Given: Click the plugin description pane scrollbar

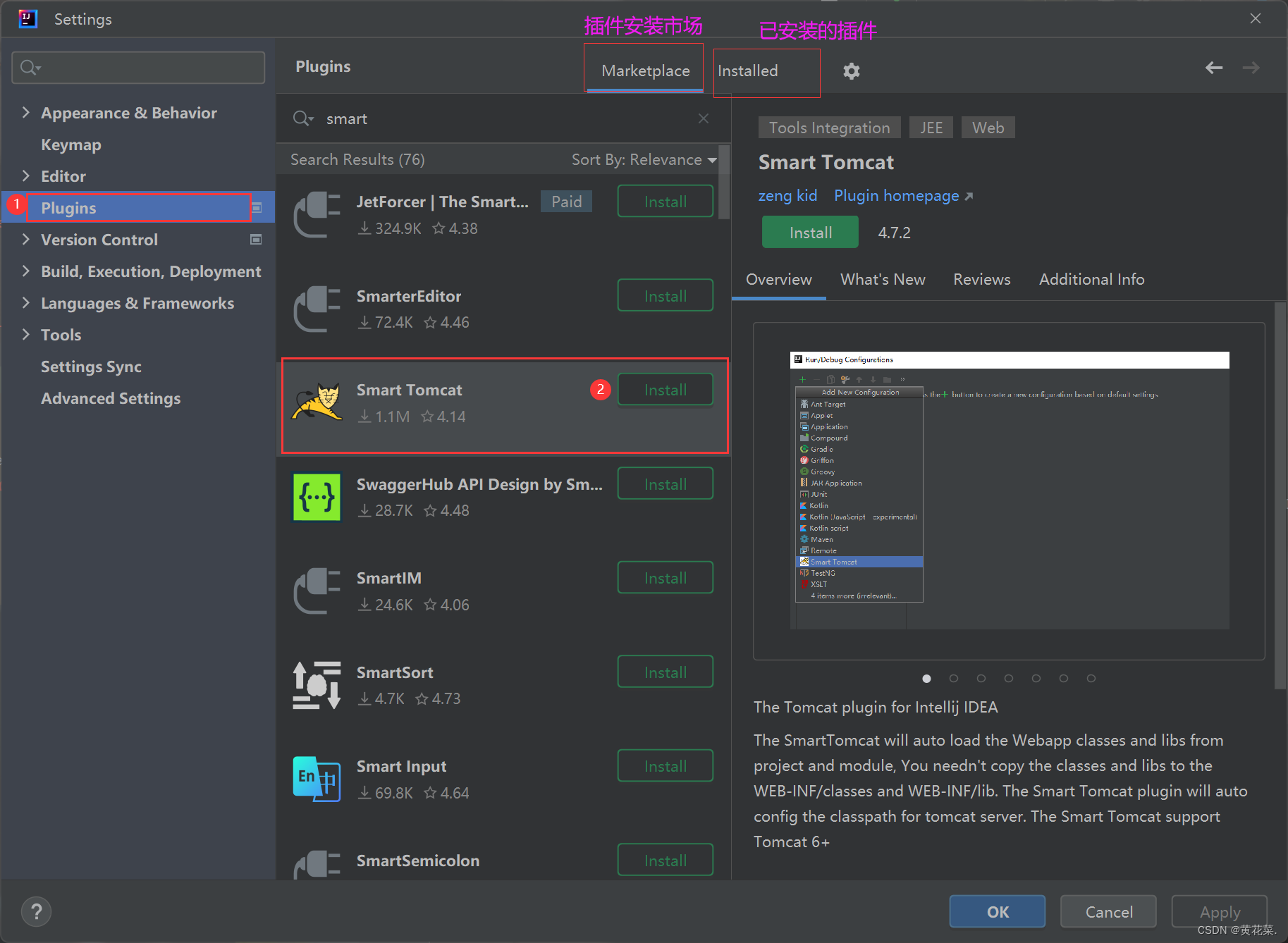Looking at the screenshot, I should (x=1280, y=495).
